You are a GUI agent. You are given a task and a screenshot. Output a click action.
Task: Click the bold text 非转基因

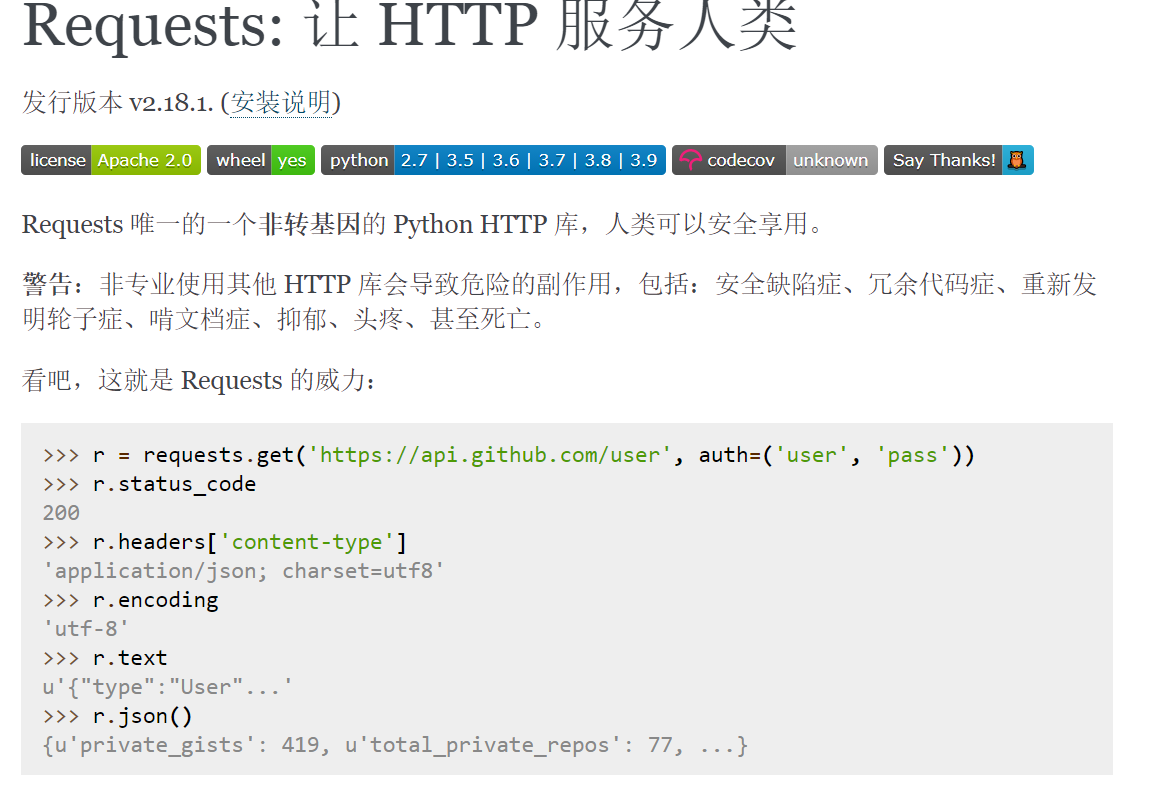point(310,224)
